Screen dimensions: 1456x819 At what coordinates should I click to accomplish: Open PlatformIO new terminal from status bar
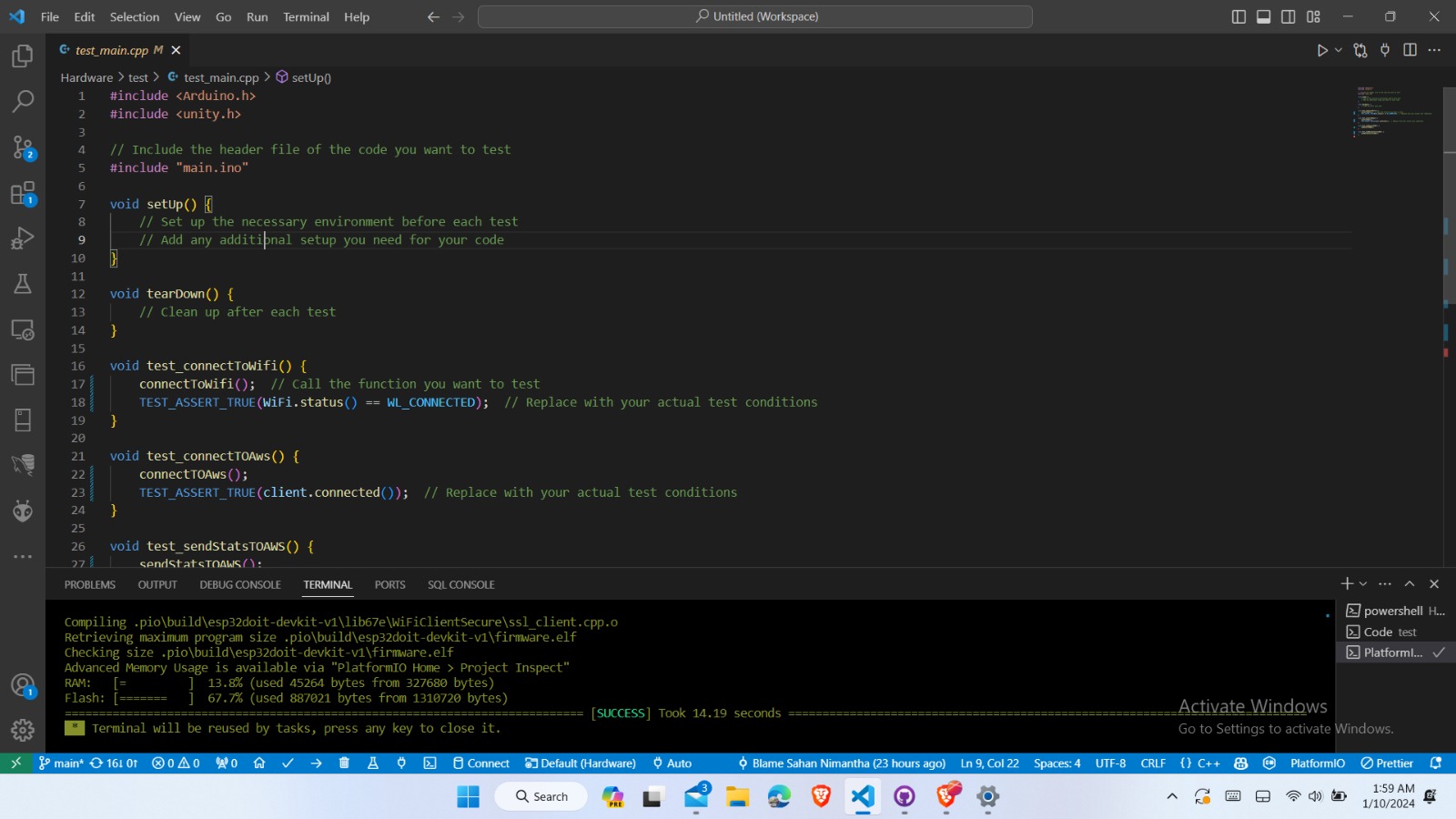click(430, 763)
